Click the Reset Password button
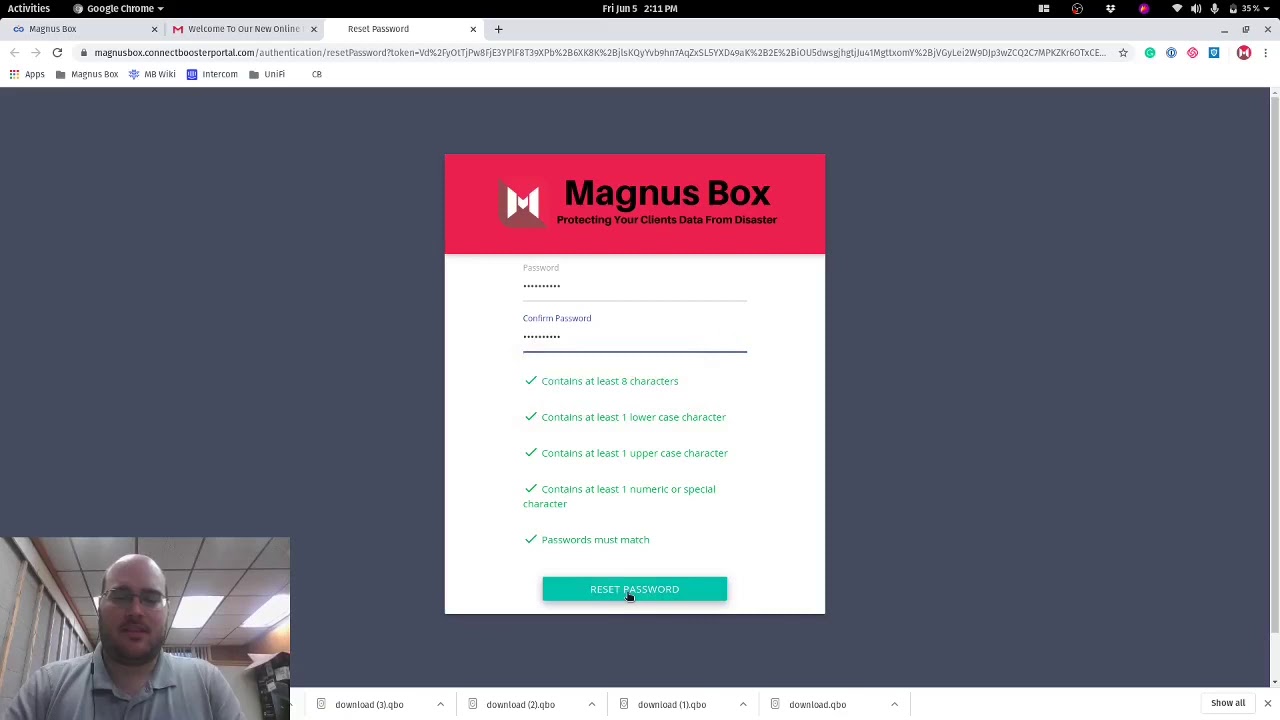The image size is (1280, 720). tap(634, 589)
